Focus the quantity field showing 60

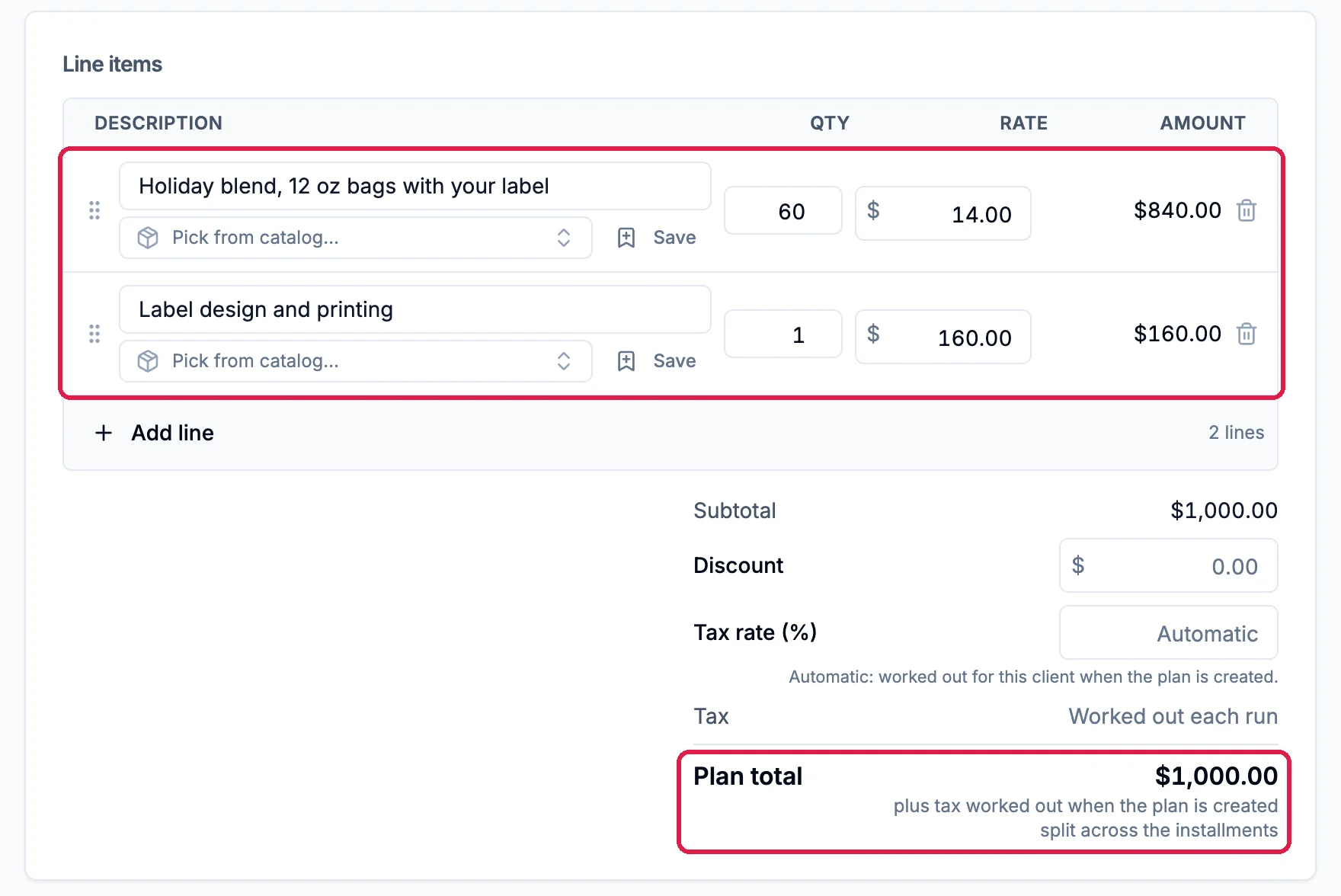pos(783,211)
